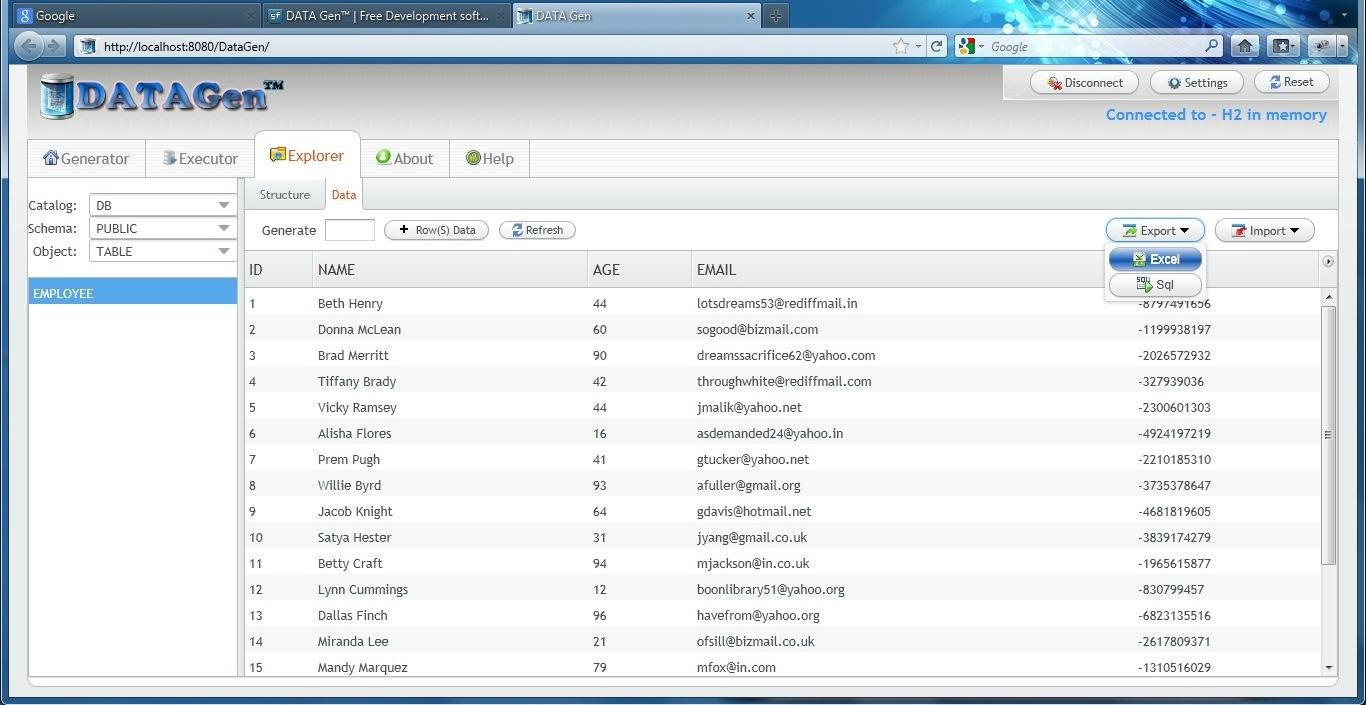Click the Generate number input field
This screenshot has width=1366, height=705.
pos(350,229)
